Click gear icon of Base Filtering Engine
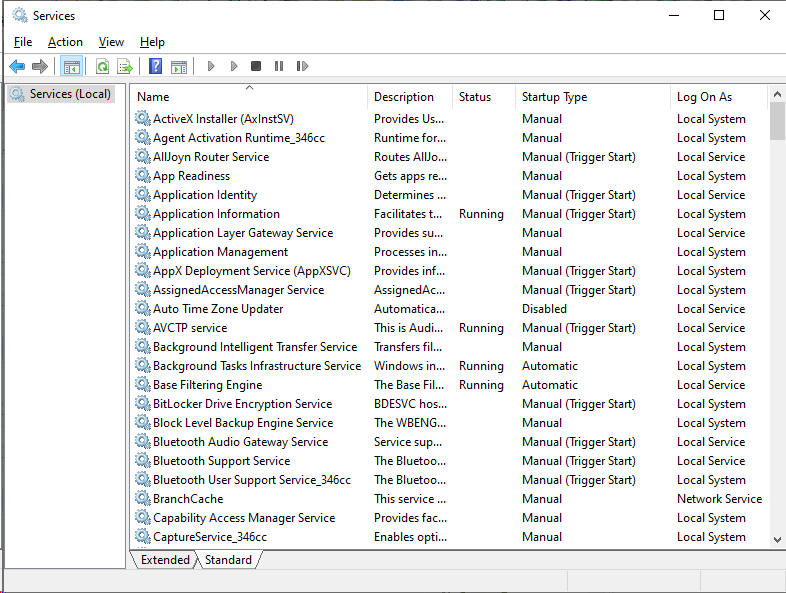Screen dimensions: 786x593 143,385
